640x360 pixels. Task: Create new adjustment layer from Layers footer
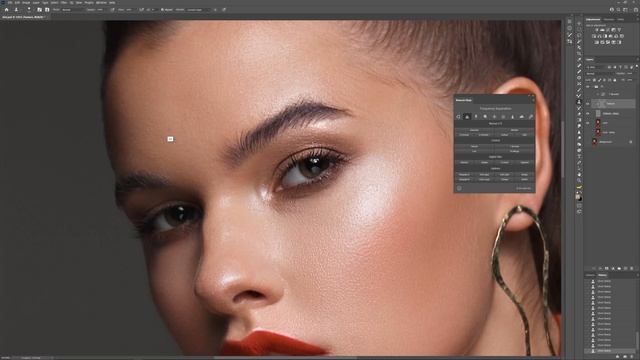613,269
